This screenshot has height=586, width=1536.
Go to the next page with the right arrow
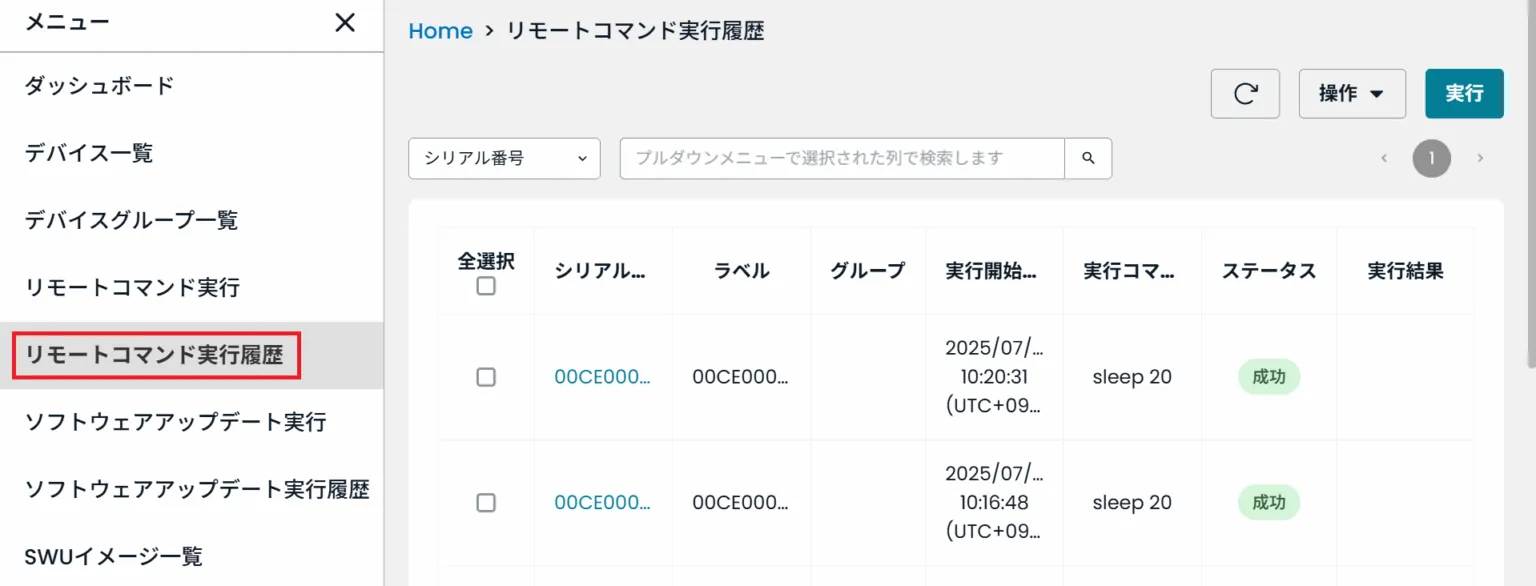(1480, 158)
